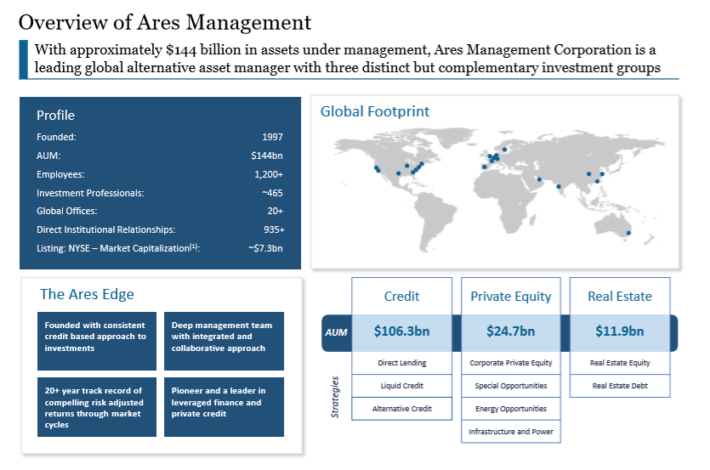
Task: Select the Direct Lending strategy box
Action: pyautogui.click(x=401, y=362)
